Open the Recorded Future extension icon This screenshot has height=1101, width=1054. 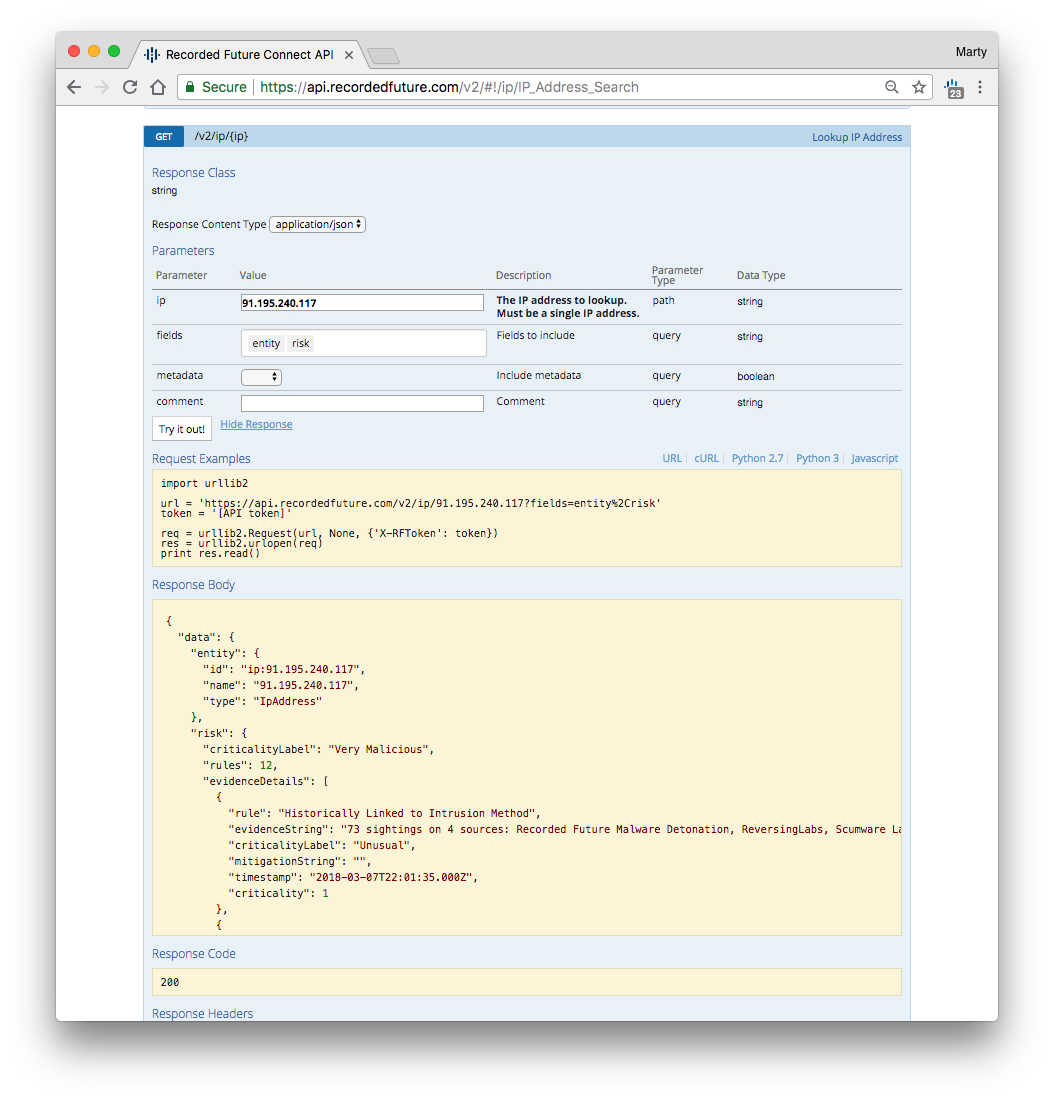(953, 88)
